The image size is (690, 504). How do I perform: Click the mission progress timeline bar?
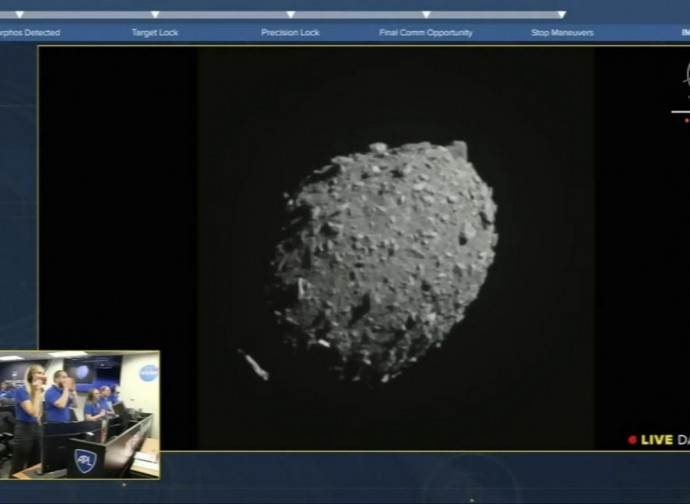pos(283,15)
